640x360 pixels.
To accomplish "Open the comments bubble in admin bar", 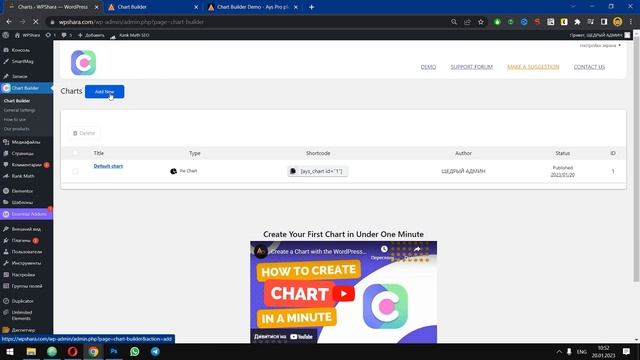I will point(67,35).
